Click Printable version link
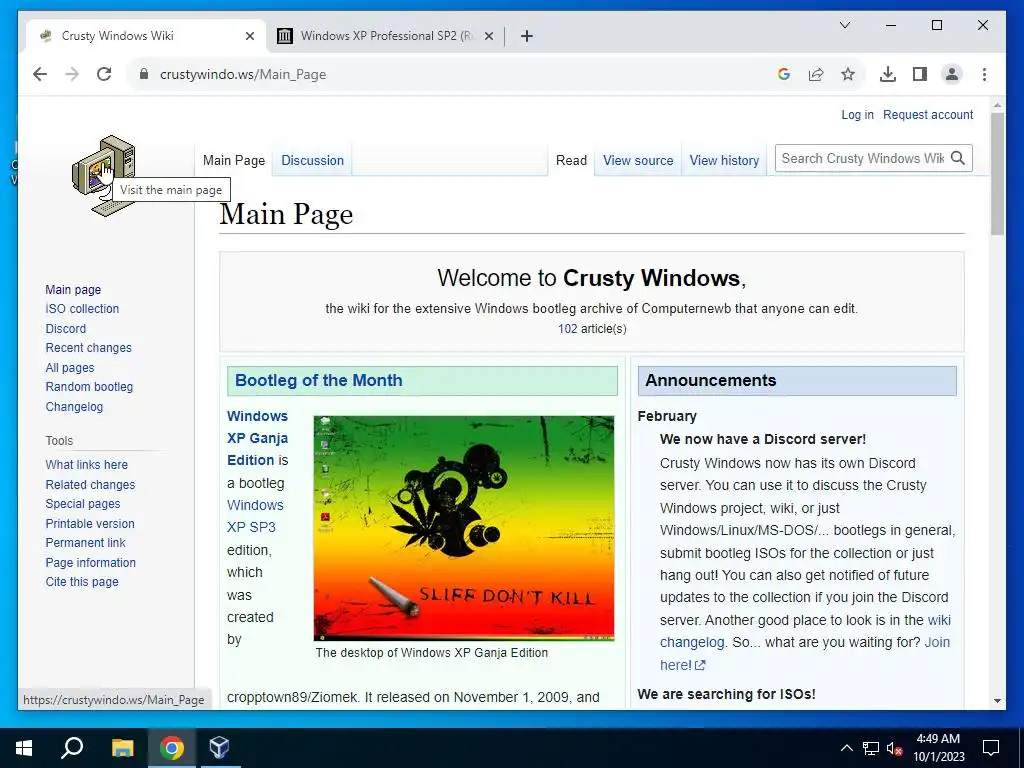The height and width of the screenshot is (768, 1024). [90, 524]
